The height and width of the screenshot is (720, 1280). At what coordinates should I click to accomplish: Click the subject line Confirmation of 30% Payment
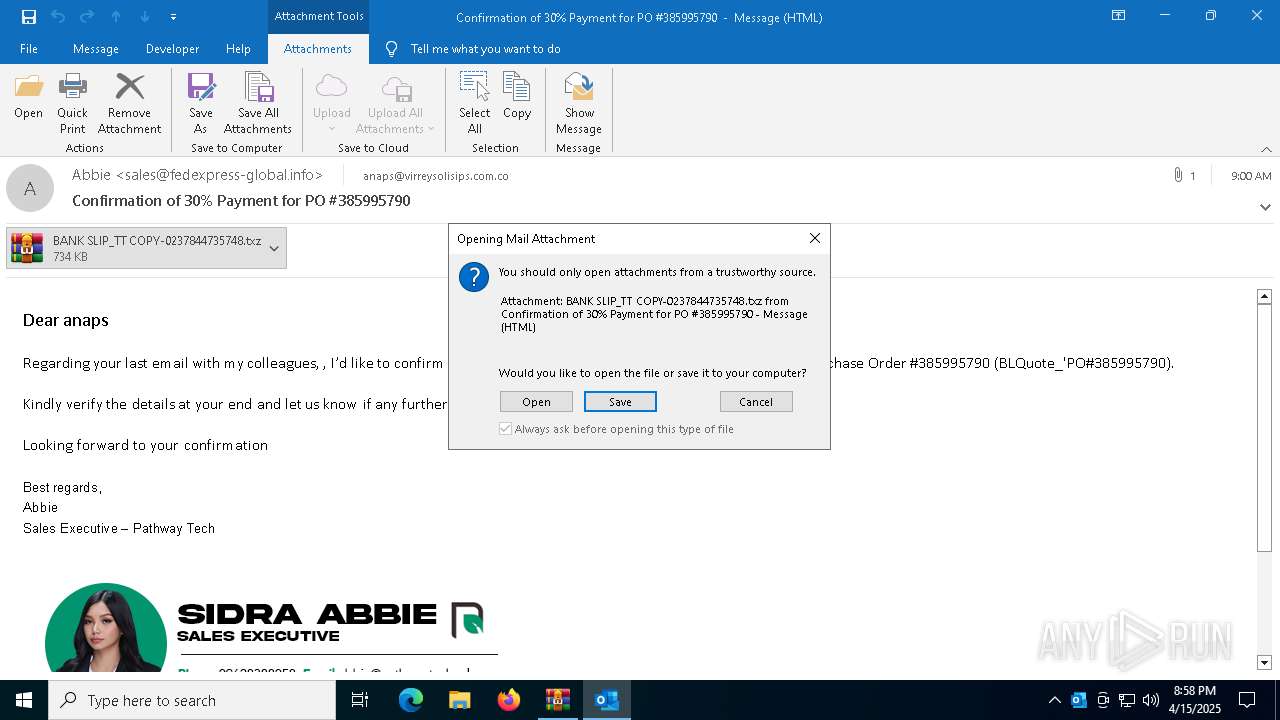tap(241, 201)
